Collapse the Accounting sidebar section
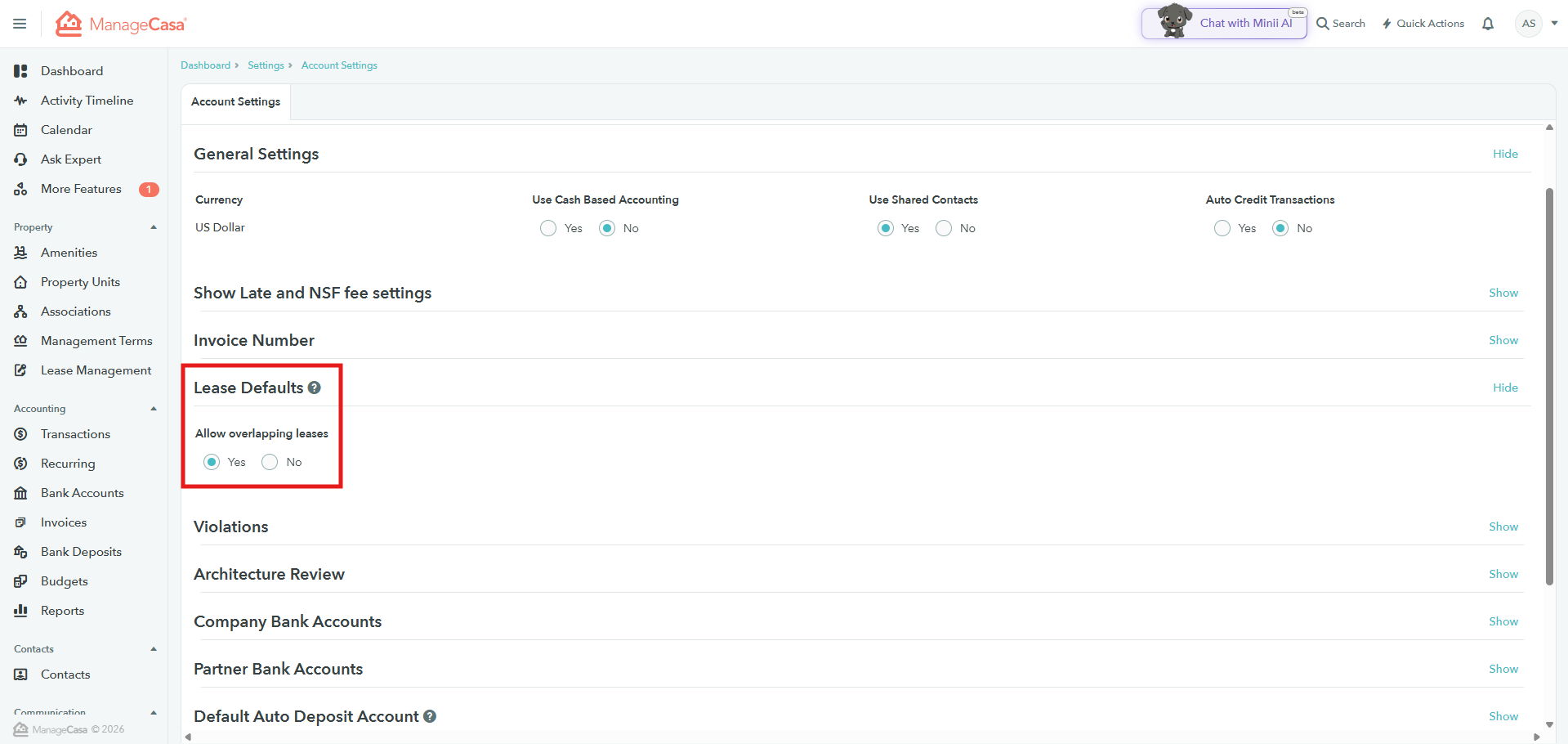1568x744 pixels. pos(154,409)
